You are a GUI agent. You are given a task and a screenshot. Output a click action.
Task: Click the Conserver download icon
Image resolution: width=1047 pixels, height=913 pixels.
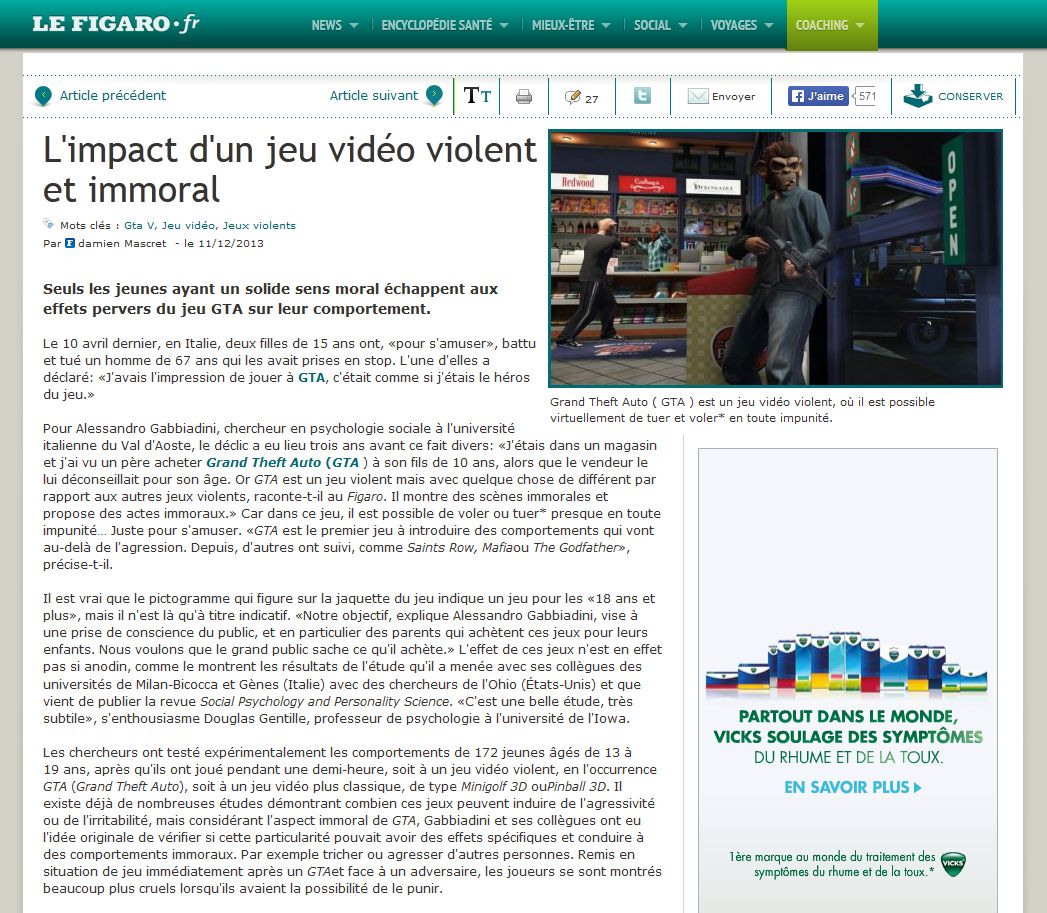pos(917,96)
